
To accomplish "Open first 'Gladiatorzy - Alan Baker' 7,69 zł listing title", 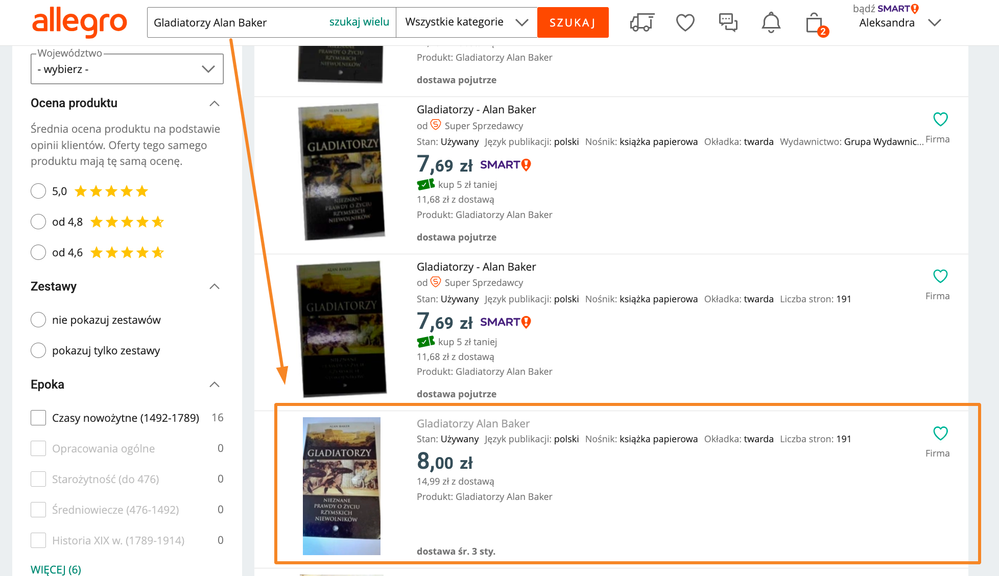I will (x=476, y=110).
